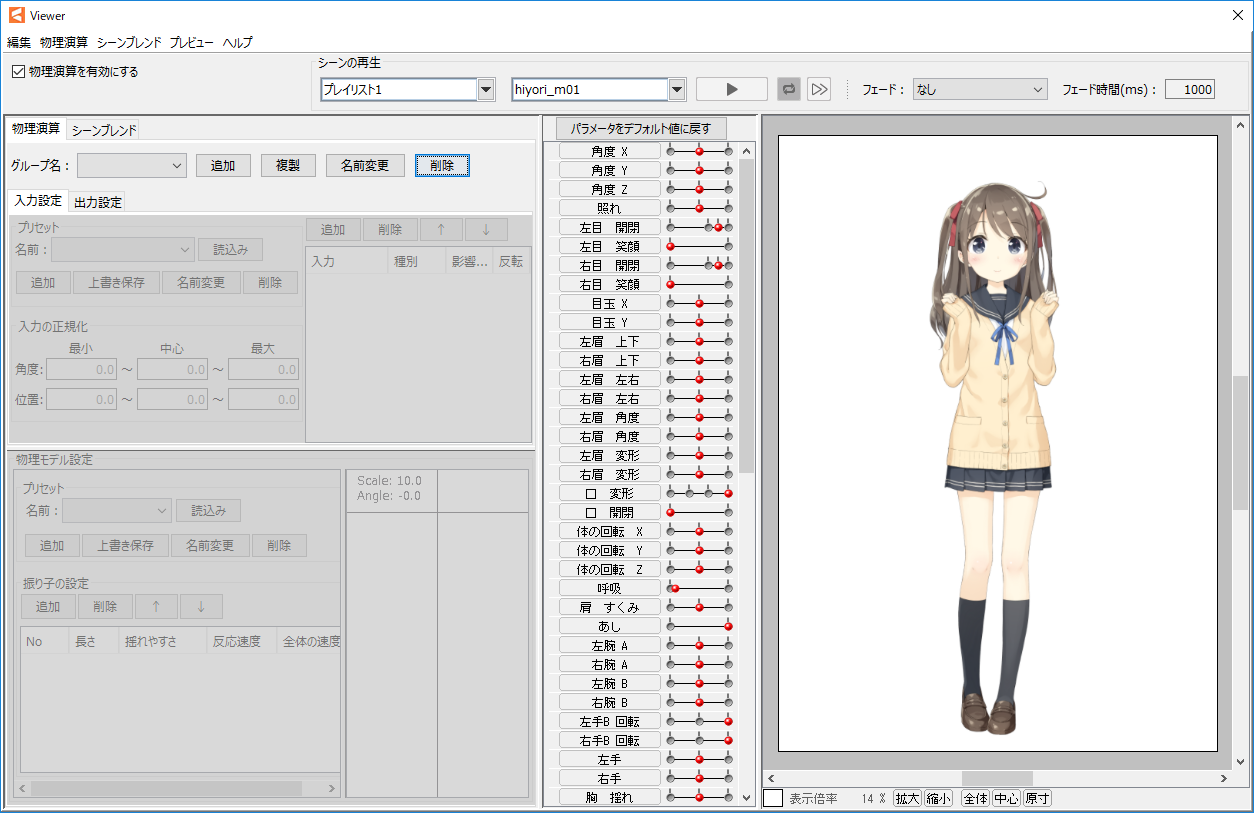The image size is (1254, 813).
Task: Open the 編集 menu
Action: (x=19, y=42)
